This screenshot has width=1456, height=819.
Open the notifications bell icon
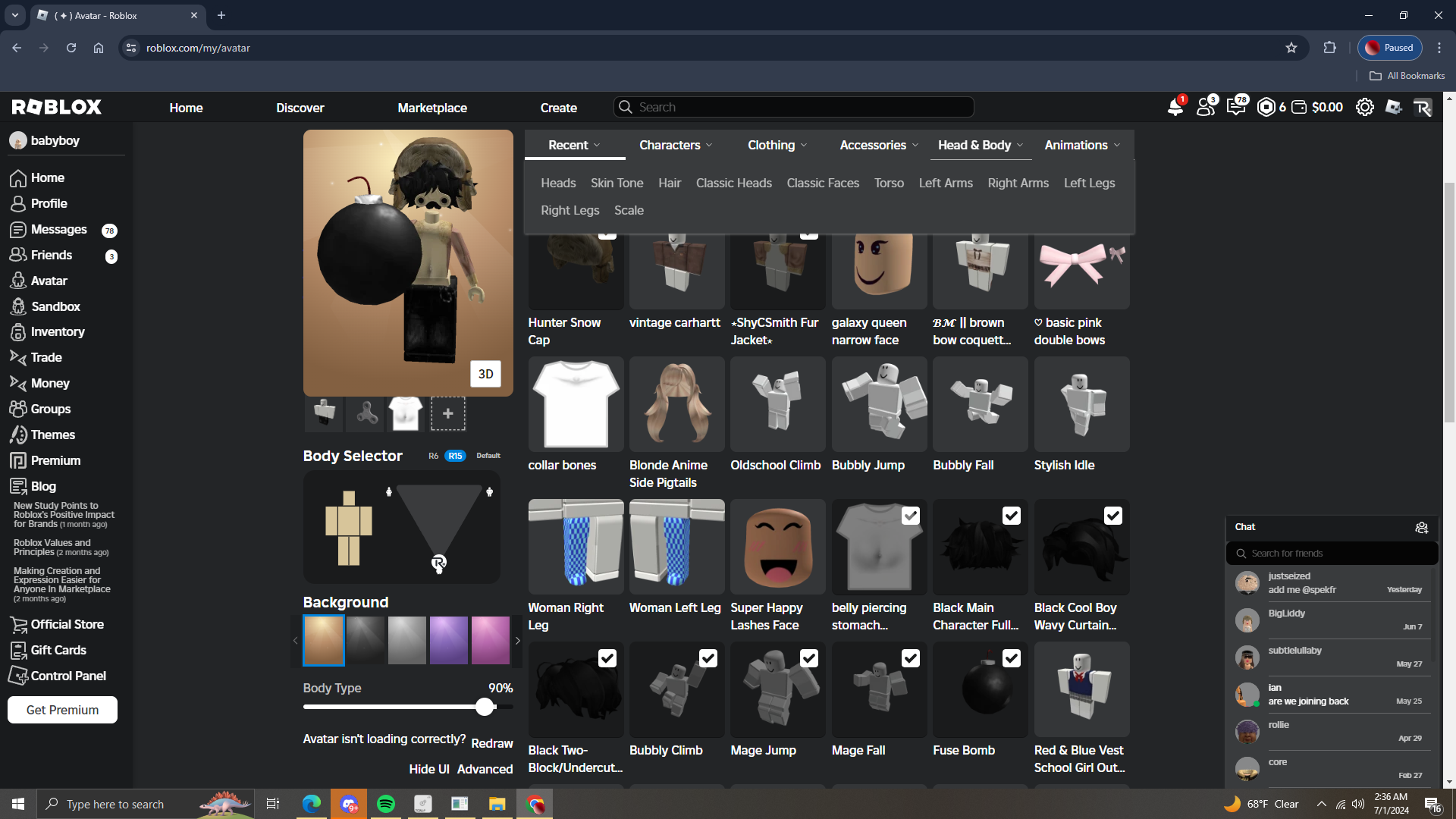click(1175, 108)
